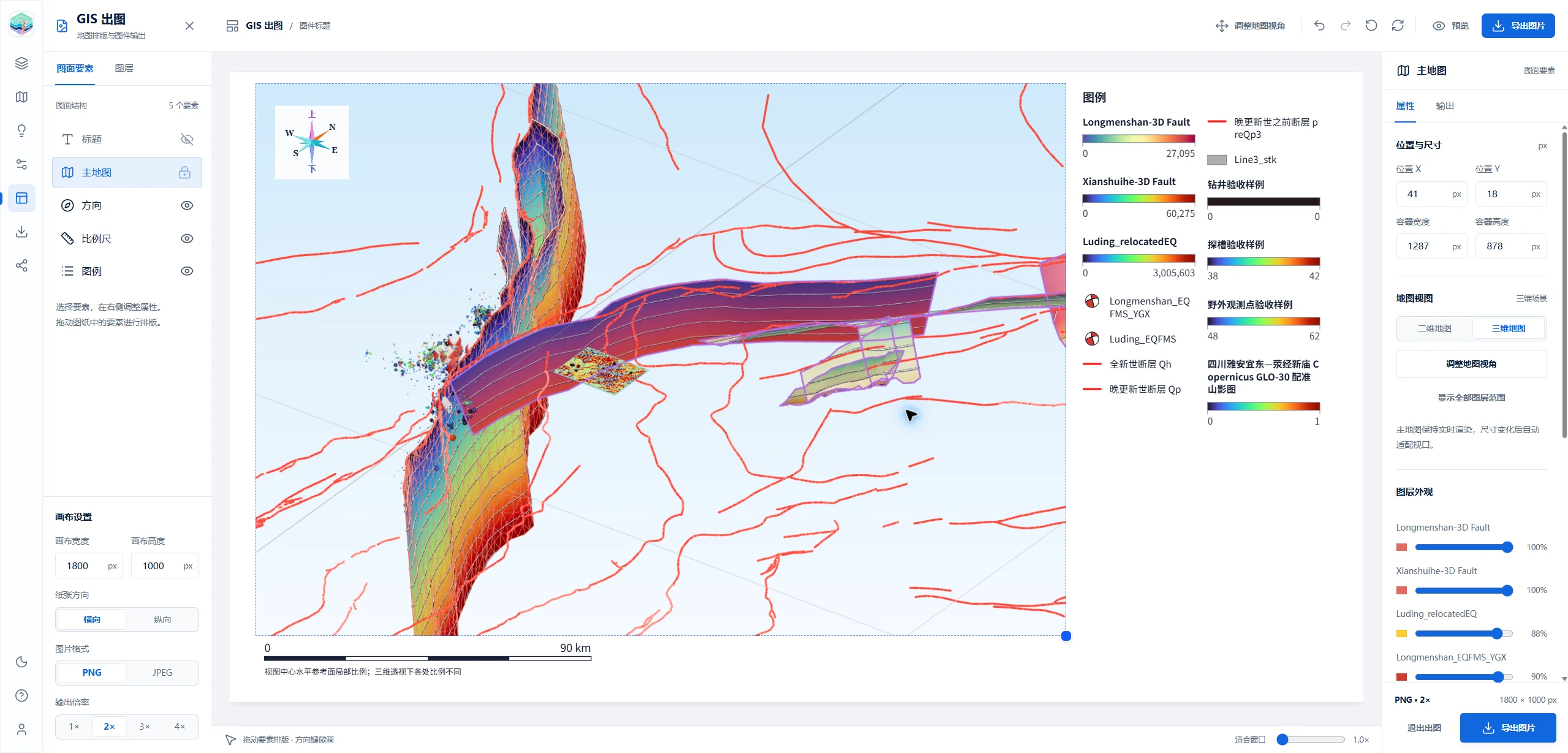The image size is (1568, 753).
Task: Open the 属性 tab in right panel
Action: (x=1405, y=106)
